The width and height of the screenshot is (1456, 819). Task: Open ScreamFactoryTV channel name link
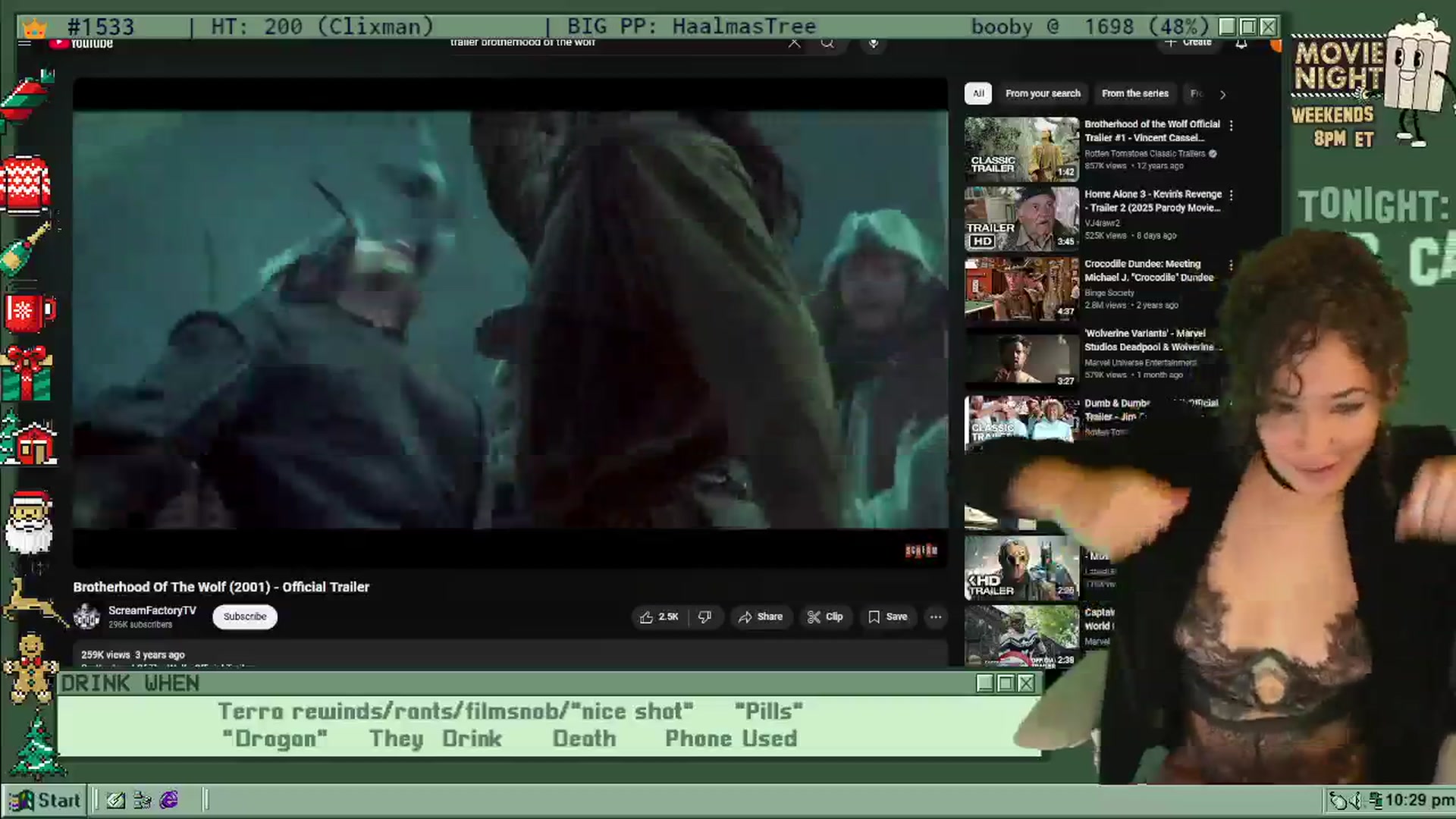pos(152,610)
